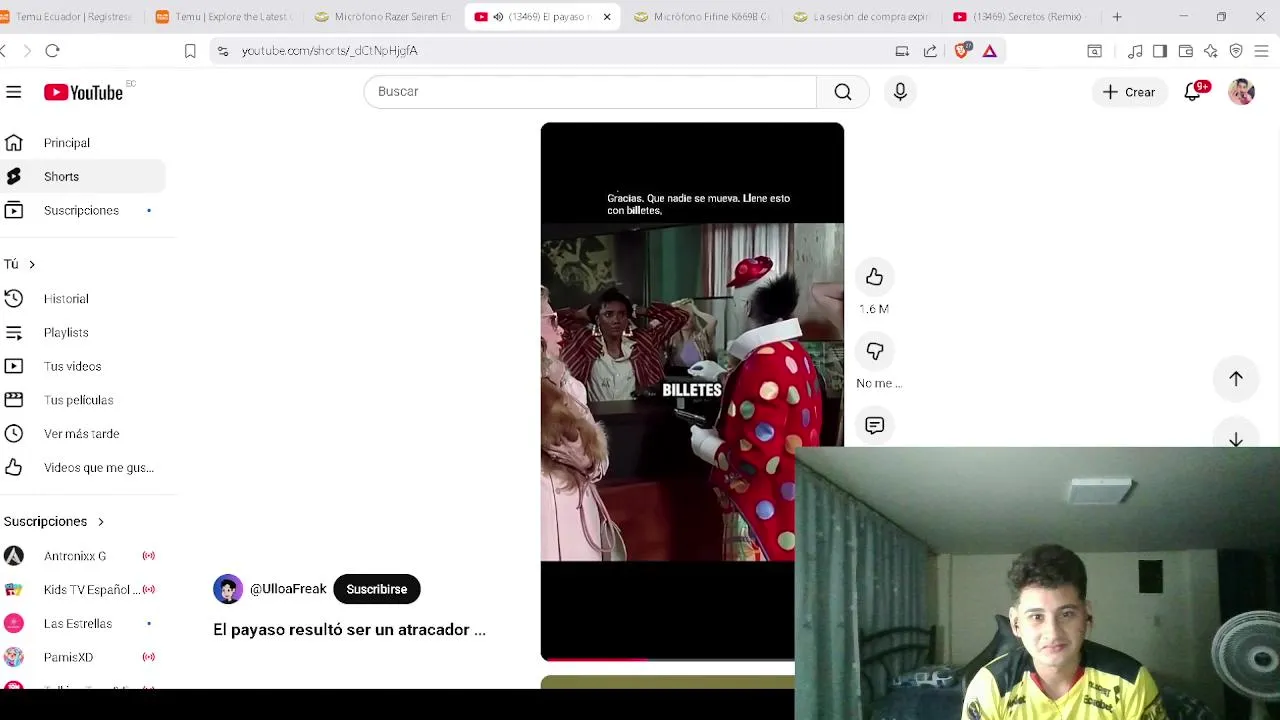Open browser main menu hamburger
Image resolution: width=1280 pixels, height=720 pixels.
pyautogui.click(x=1262, y=51)
